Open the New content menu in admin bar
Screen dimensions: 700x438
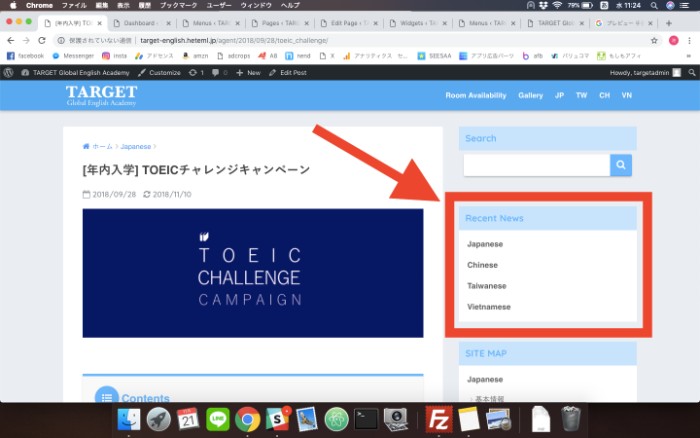tap(248, 73)
